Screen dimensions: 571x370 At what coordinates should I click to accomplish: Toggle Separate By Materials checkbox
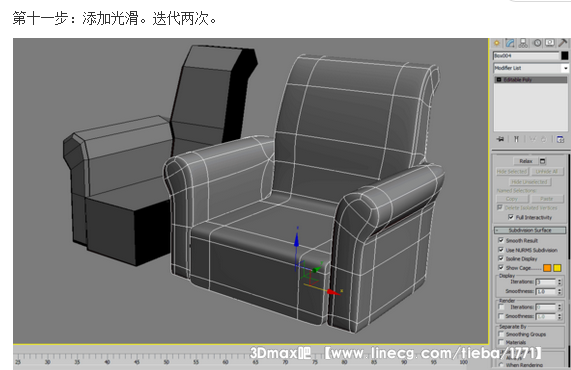[x=501, y=342]
